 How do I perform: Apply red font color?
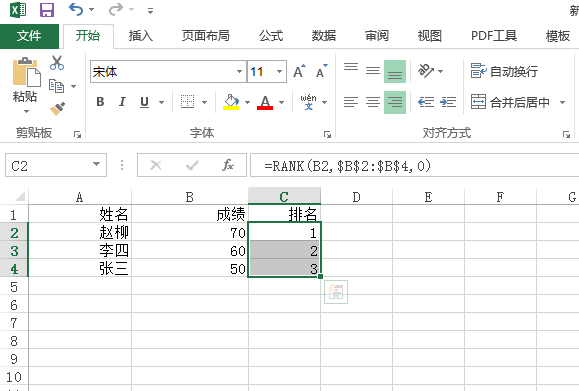pos(265,102)
